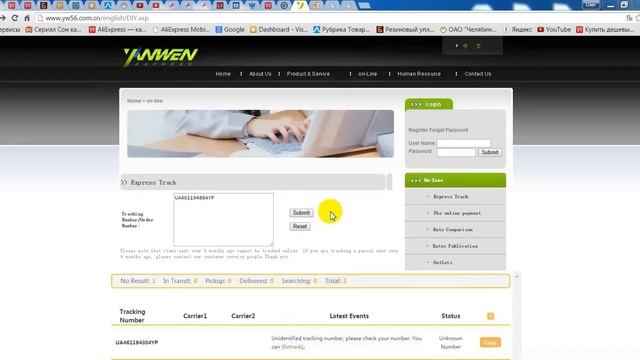The image size is (640, 360).
Task: Open the Резиновый упл... bookmark
Action: (405, 29)
